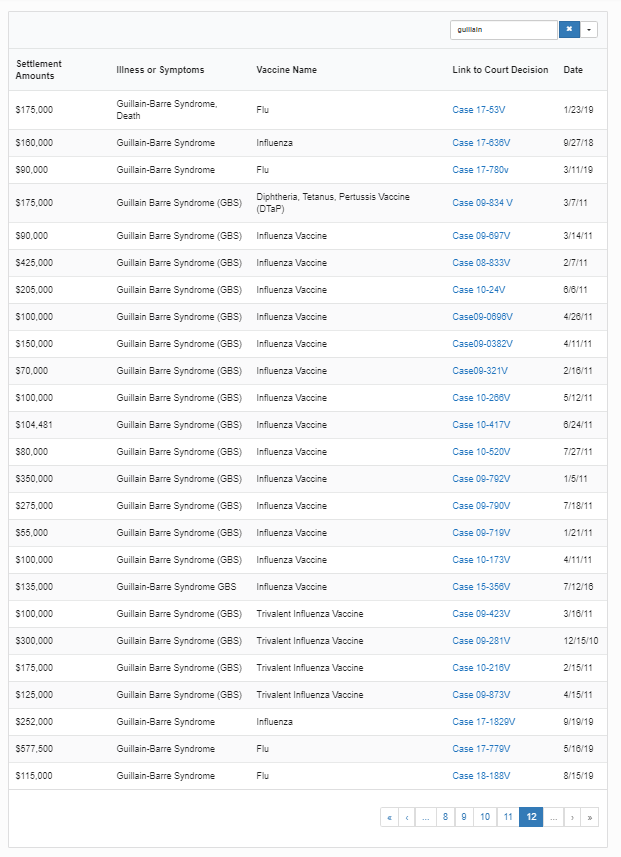Open Case 15-356V court decision link
Viewport: 621px width, 857px height.
(481, 587)
